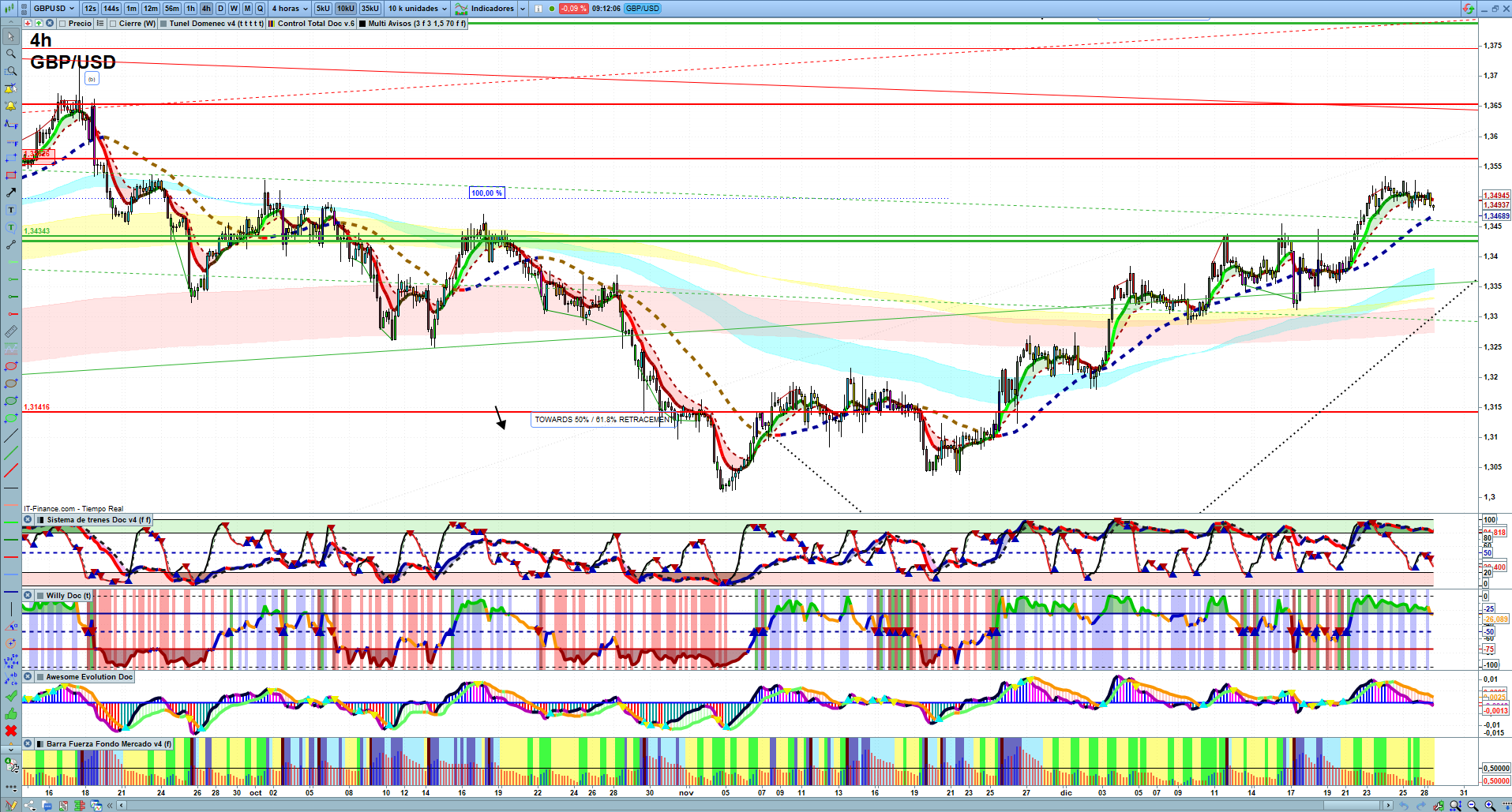Screen dimensions: 1512x812
Task: Select the 1h timeframe
Action: pos(190,9)
